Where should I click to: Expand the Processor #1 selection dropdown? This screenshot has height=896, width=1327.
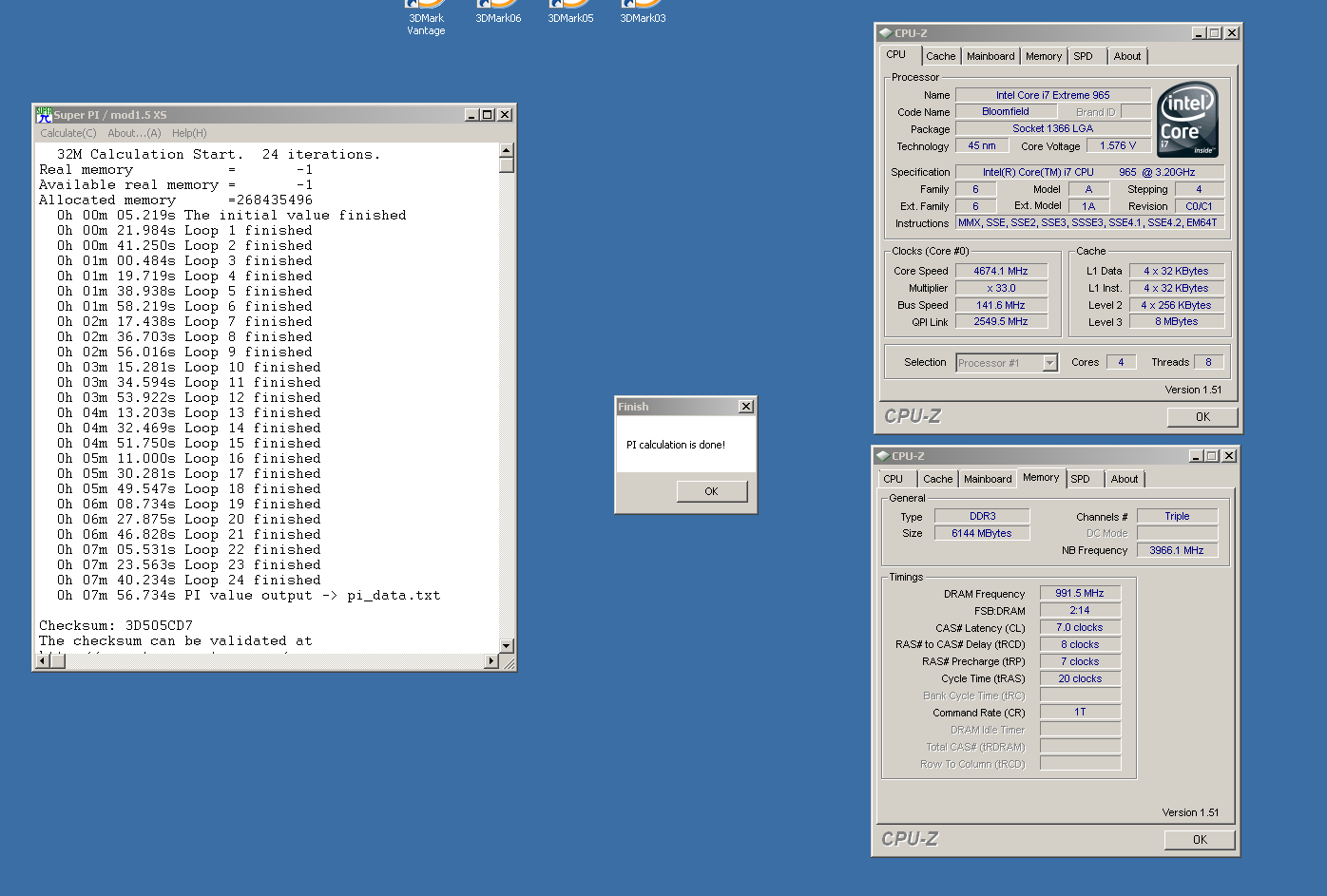[1049, 363]
